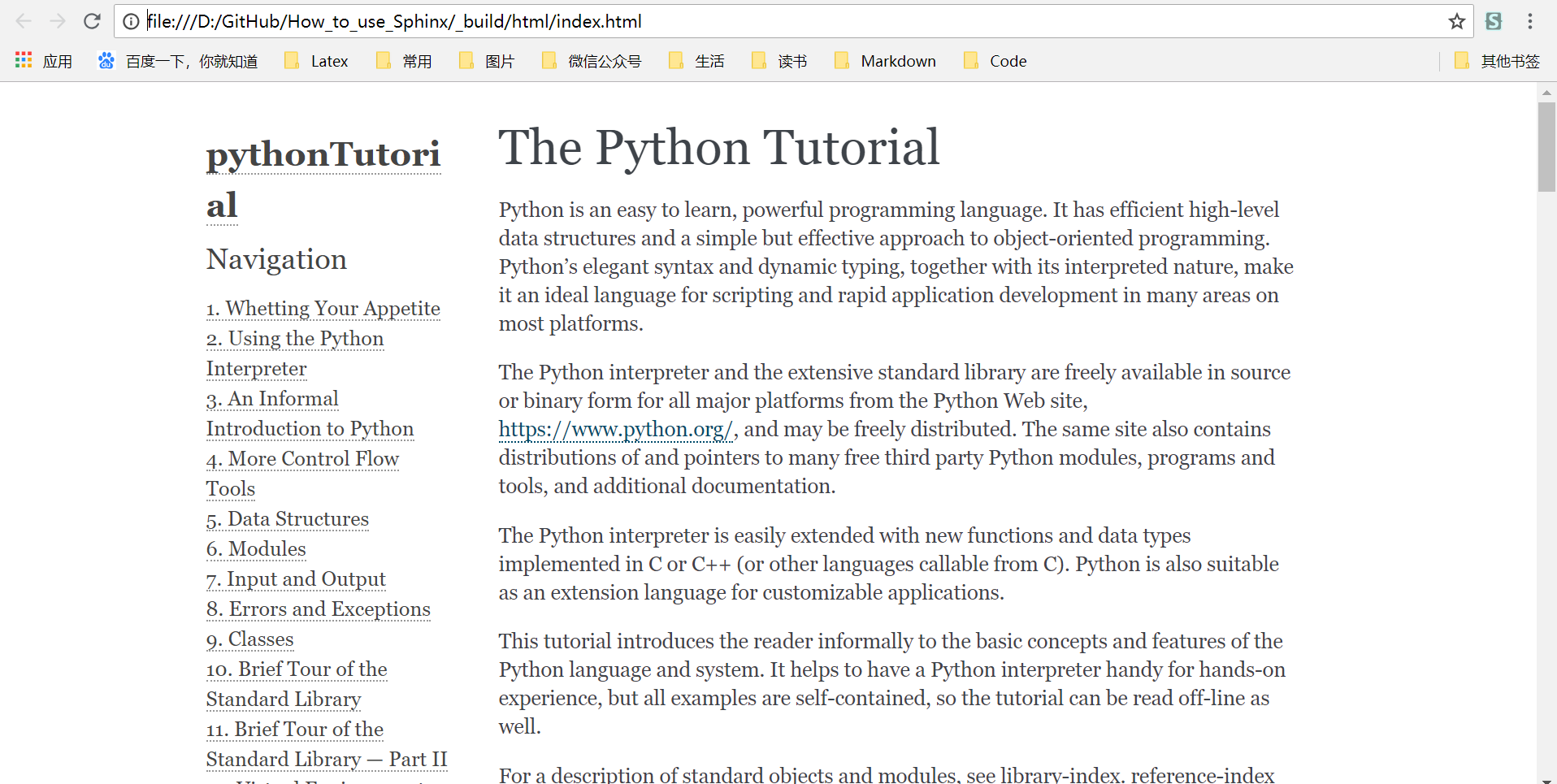Open 9. Classes chapter
The width and height of the screenshot is (1557, 784).
(x=250, y=639)
